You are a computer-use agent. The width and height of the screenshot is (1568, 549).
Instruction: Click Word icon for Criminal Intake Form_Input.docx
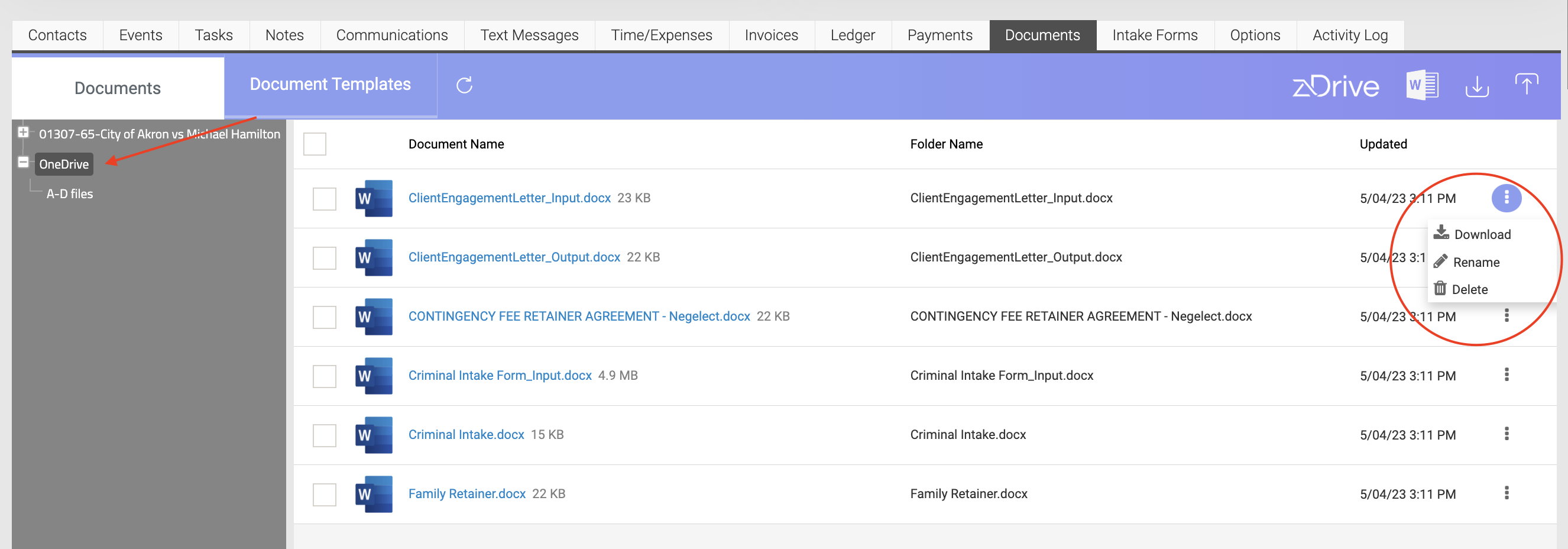tap(374, 375)
